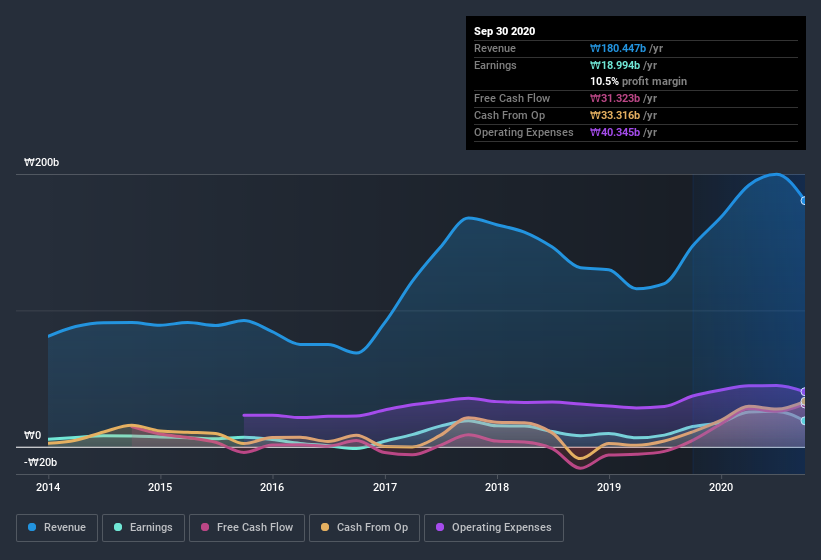Toggle the Cash From Op legend button
This screenshot has width=821, height=560.
tap(364, 528)
